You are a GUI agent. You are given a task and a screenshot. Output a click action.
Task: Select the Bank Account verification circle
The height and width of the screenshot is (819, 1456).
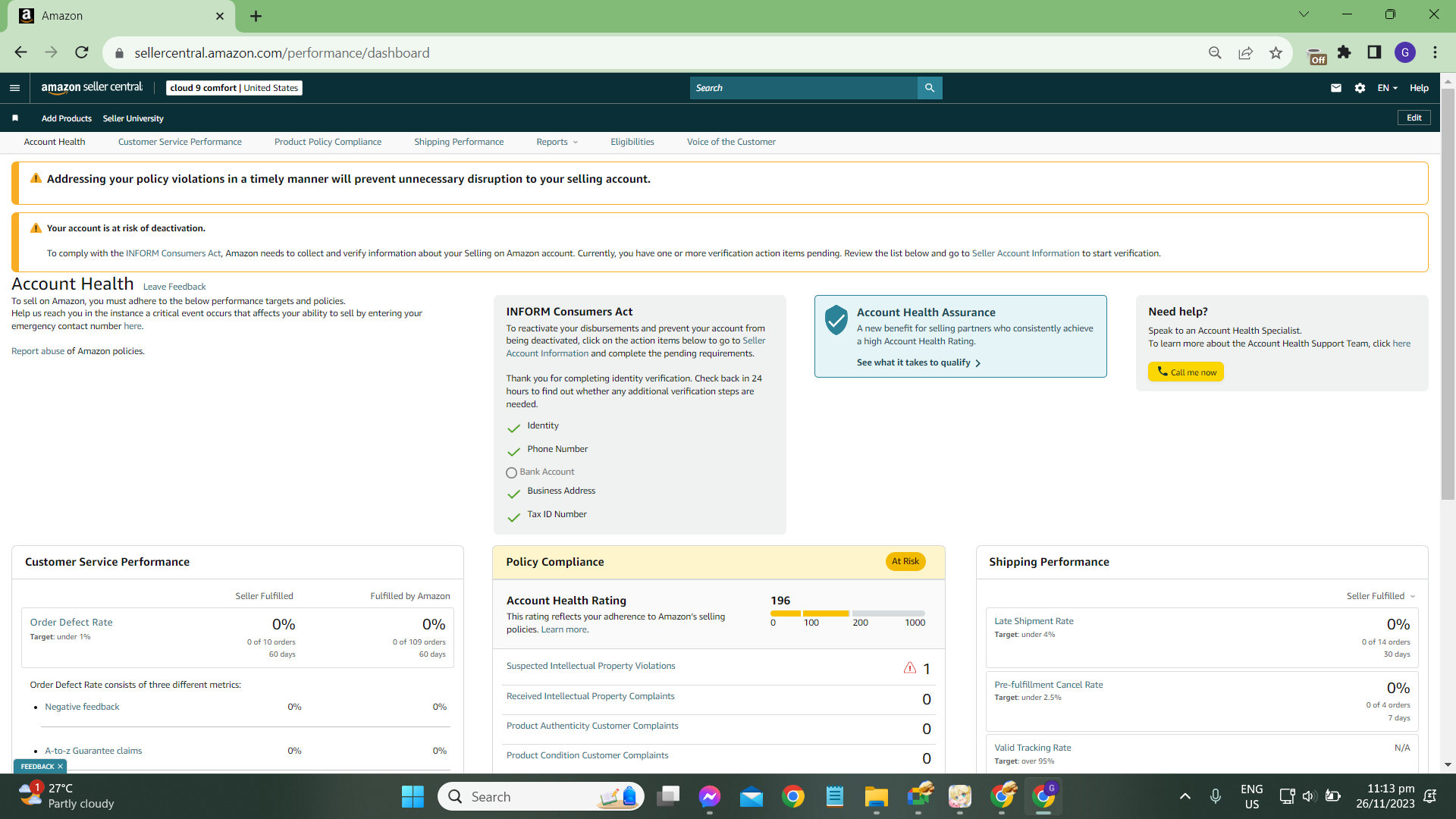pyautogui.click(x=511, y=472)
